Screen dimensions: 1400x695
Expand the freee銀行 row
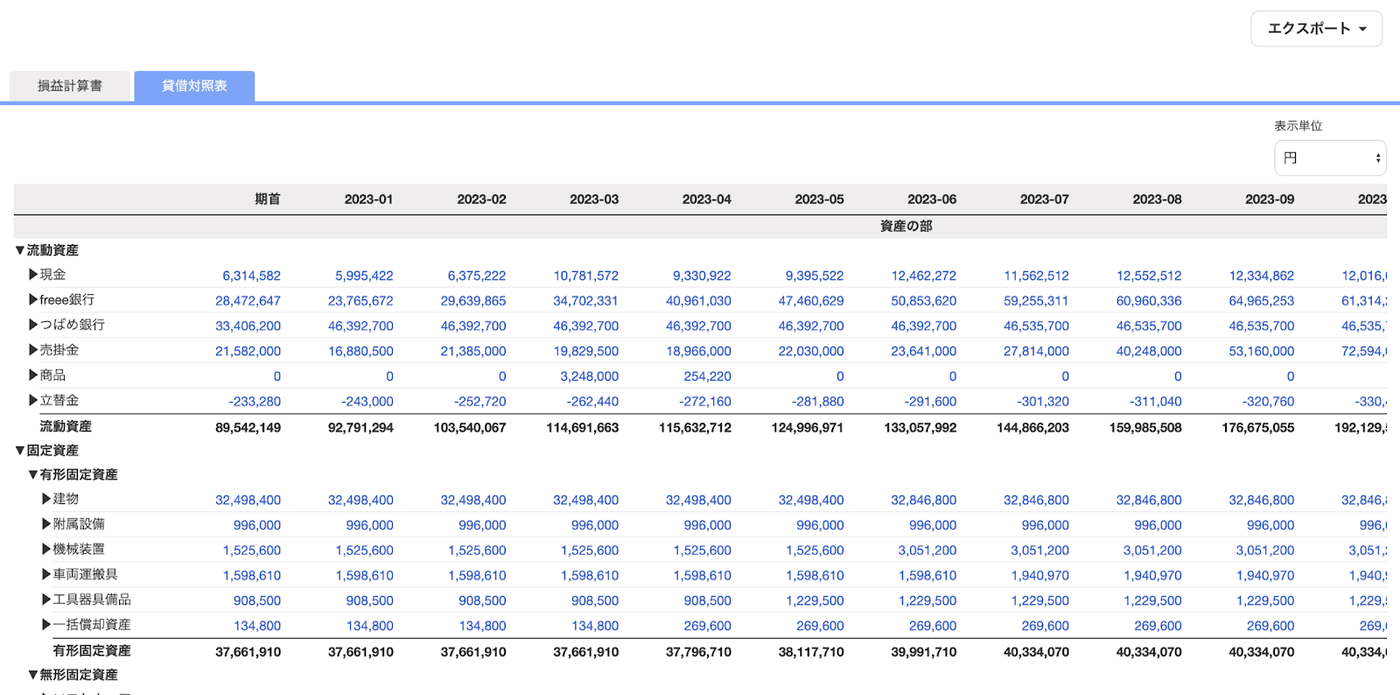[x=34, y=300]
